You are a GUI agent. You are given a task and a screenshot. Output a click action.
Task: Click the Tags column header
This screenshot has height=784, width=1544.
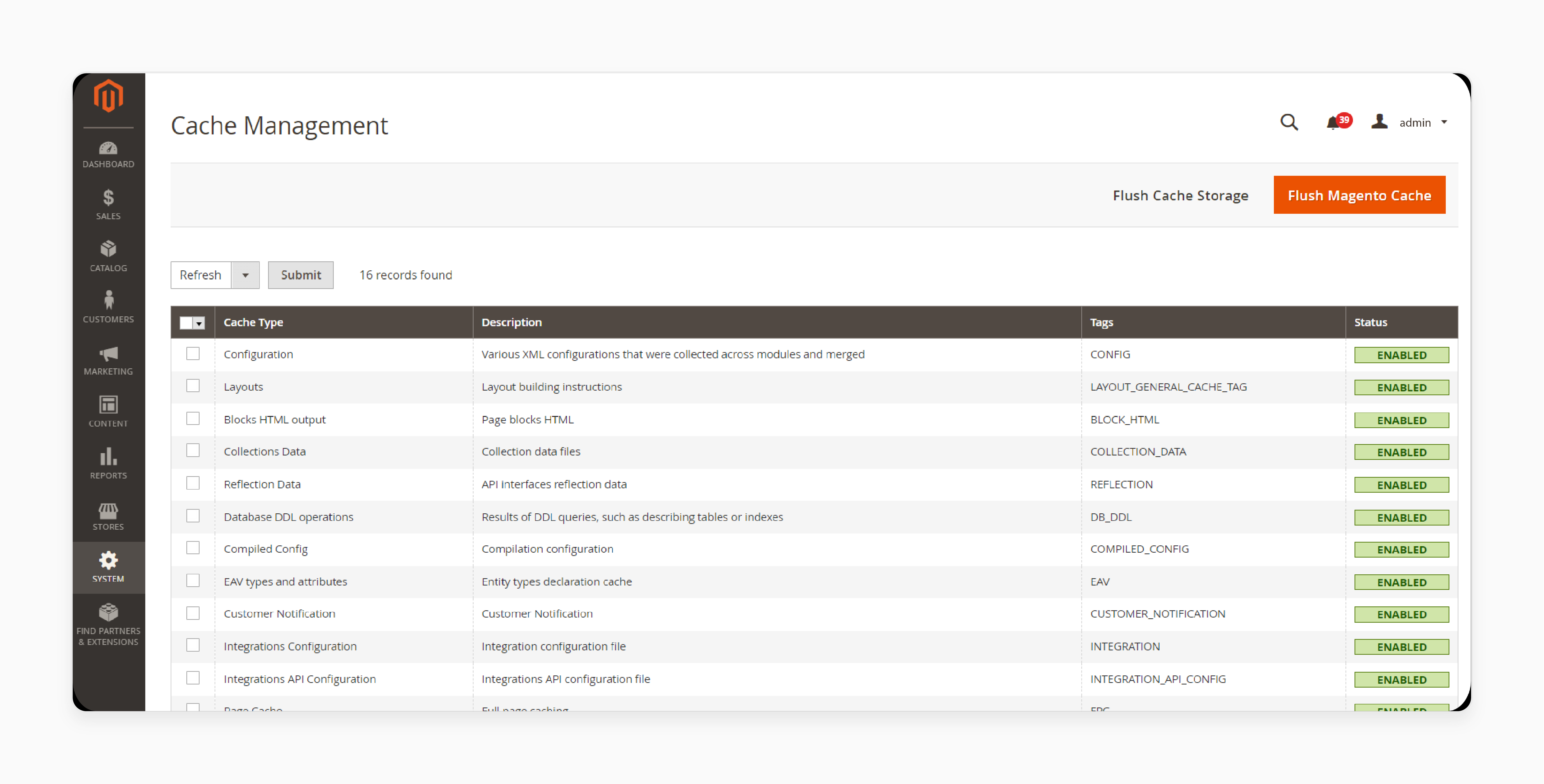click(1214, 323)
